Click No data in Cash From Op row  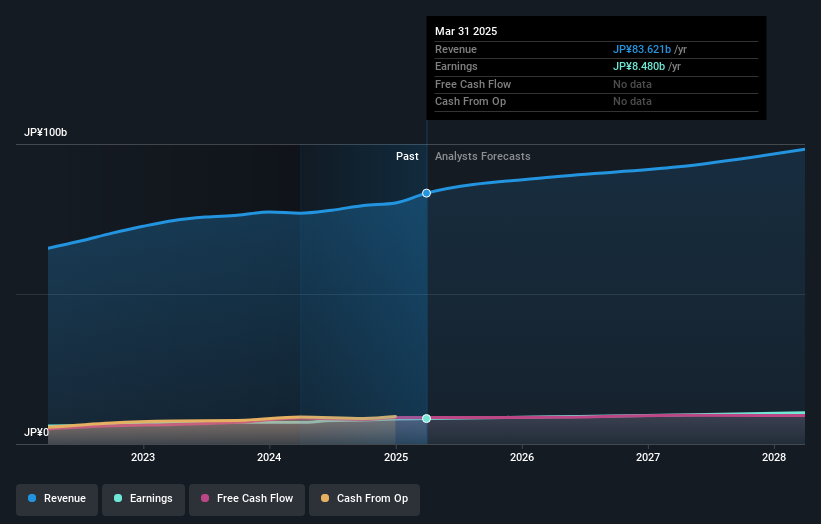coord(633,102)
